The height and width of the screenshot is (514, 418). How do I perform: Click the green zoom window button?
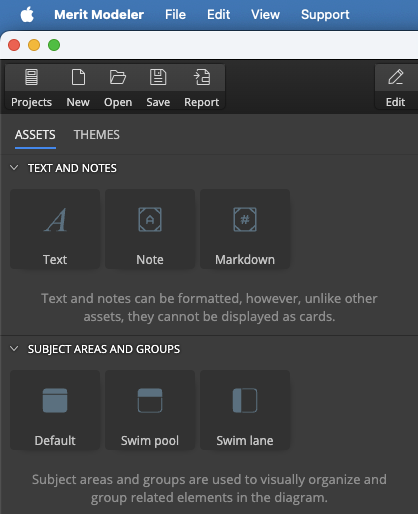click(54, 45)
